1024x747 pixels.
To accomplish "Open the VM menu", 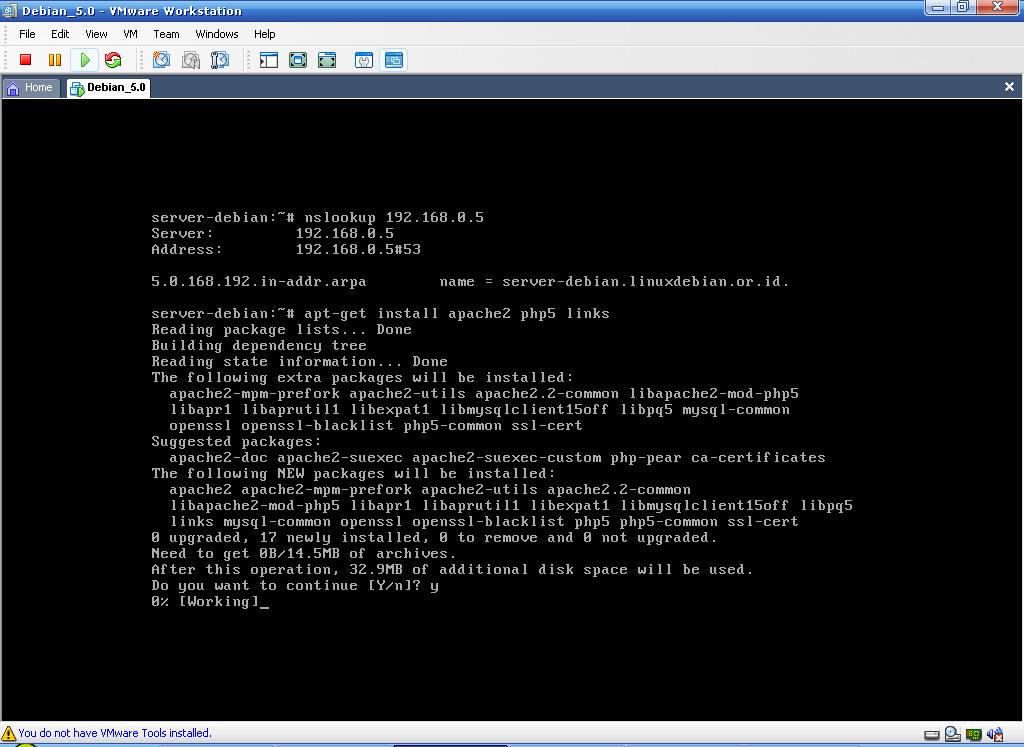I will pyautogui.click(x=131, y=34).
